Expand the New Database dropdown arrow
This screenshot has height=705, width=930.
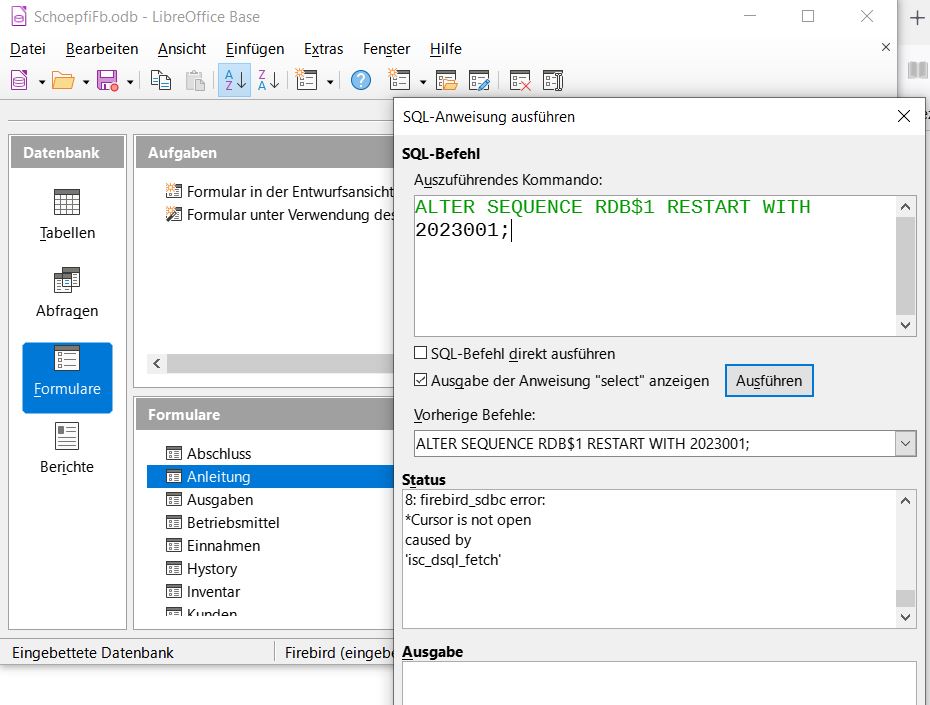[42, 81]
